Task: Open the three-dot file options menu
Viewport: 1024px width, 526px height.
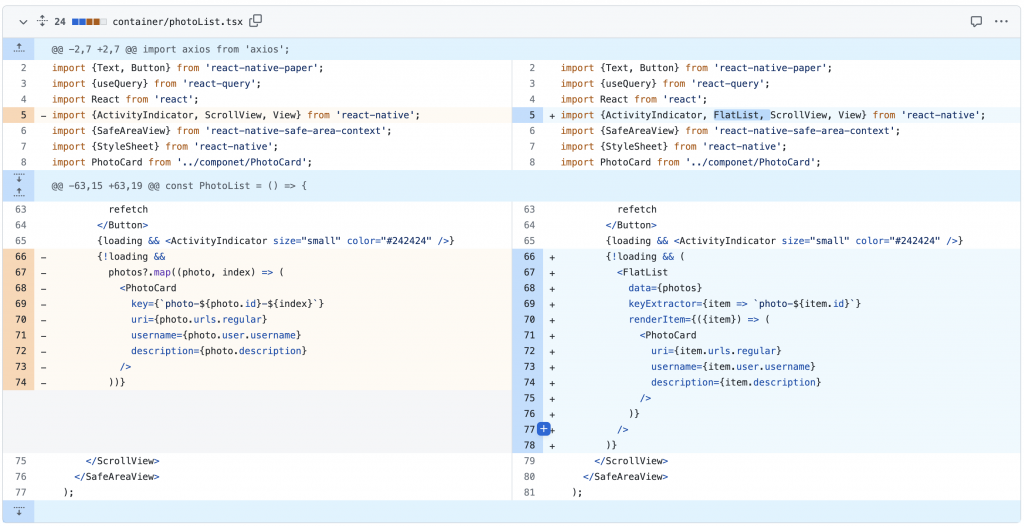Action: point(1001,21)
